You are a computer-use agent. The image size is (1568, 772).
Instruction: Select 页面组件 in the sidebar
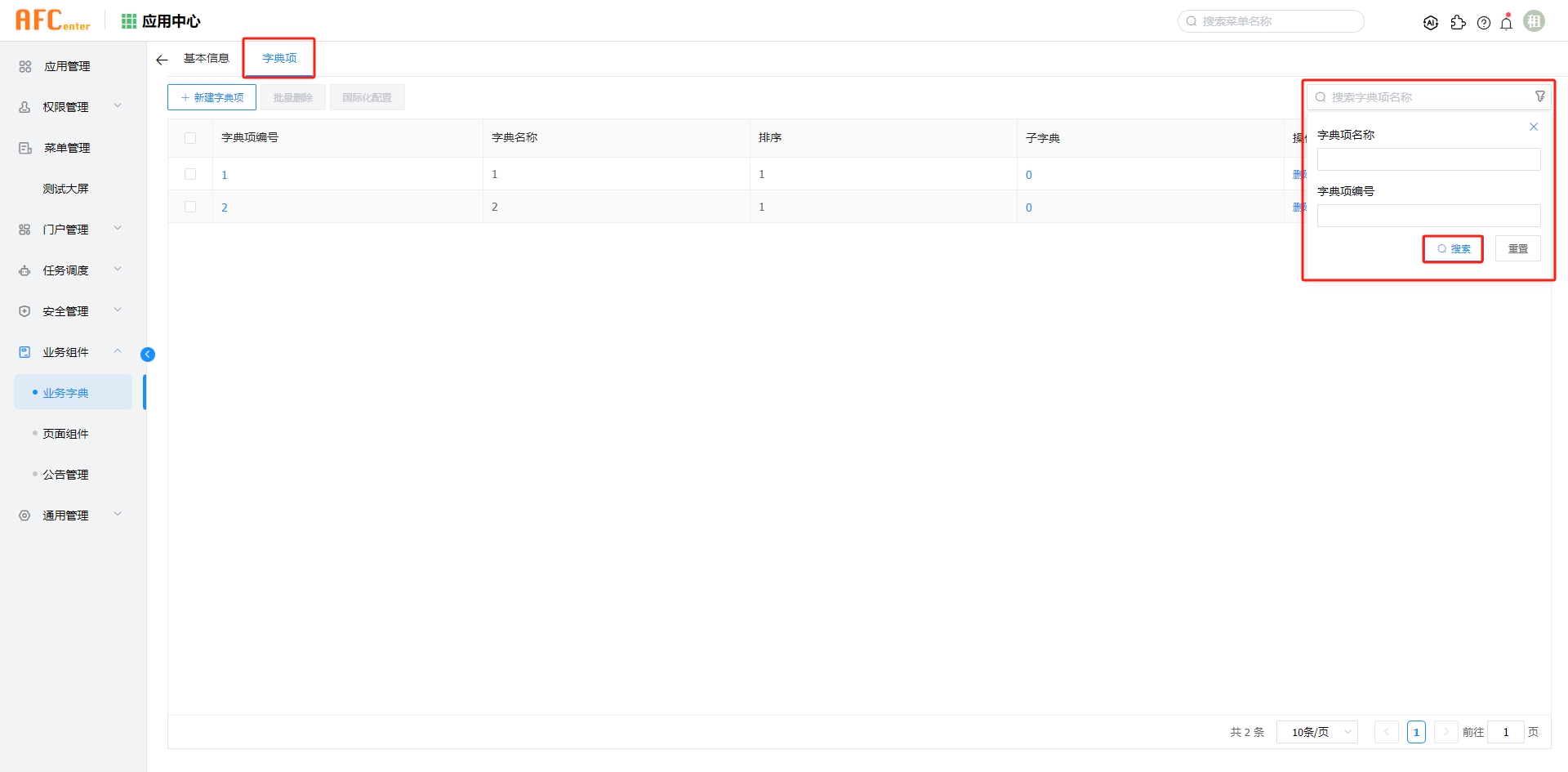click(65, 433)
